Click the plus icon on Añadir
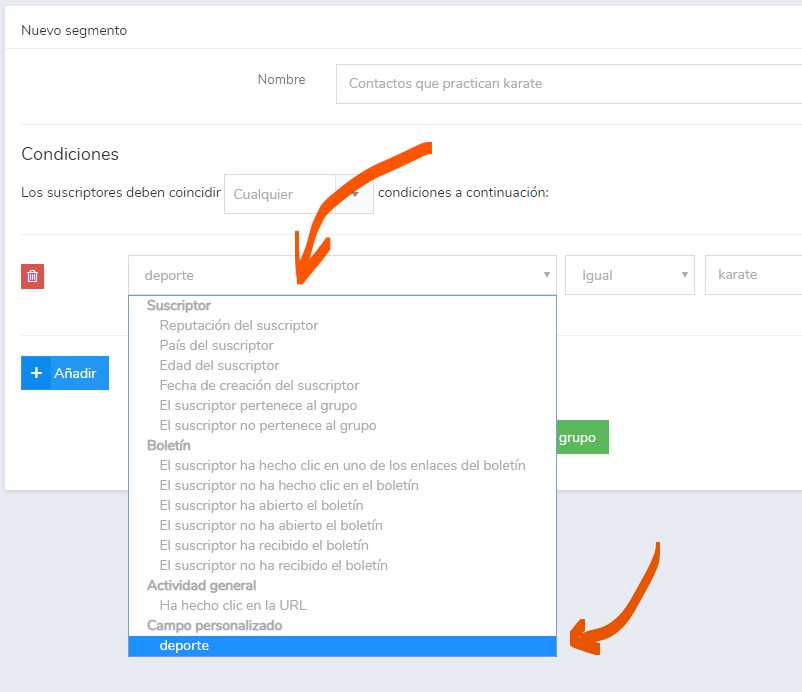802x692 pixels. [x=36, y=373]
